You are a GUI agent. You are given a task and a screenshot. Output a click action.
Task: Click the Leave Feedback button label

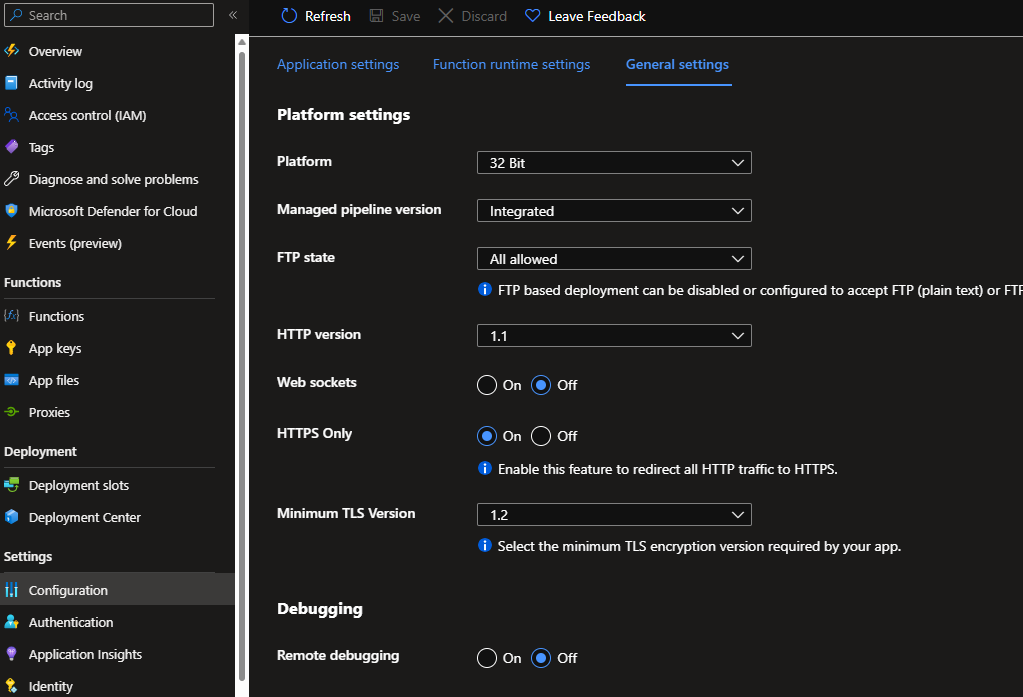tap(597, 16)
